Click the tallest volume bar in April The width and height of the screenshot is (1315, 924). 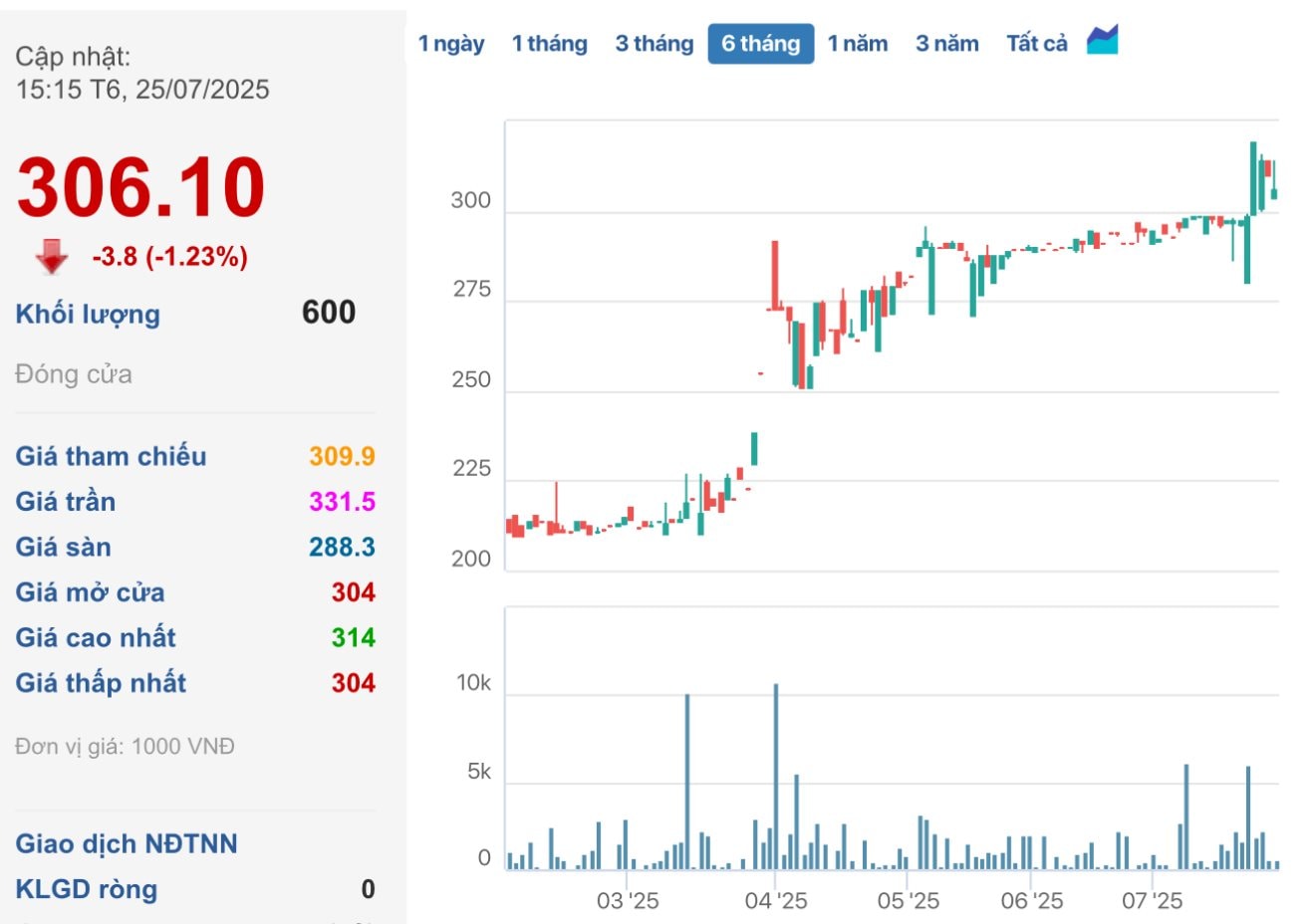[776, 777]
